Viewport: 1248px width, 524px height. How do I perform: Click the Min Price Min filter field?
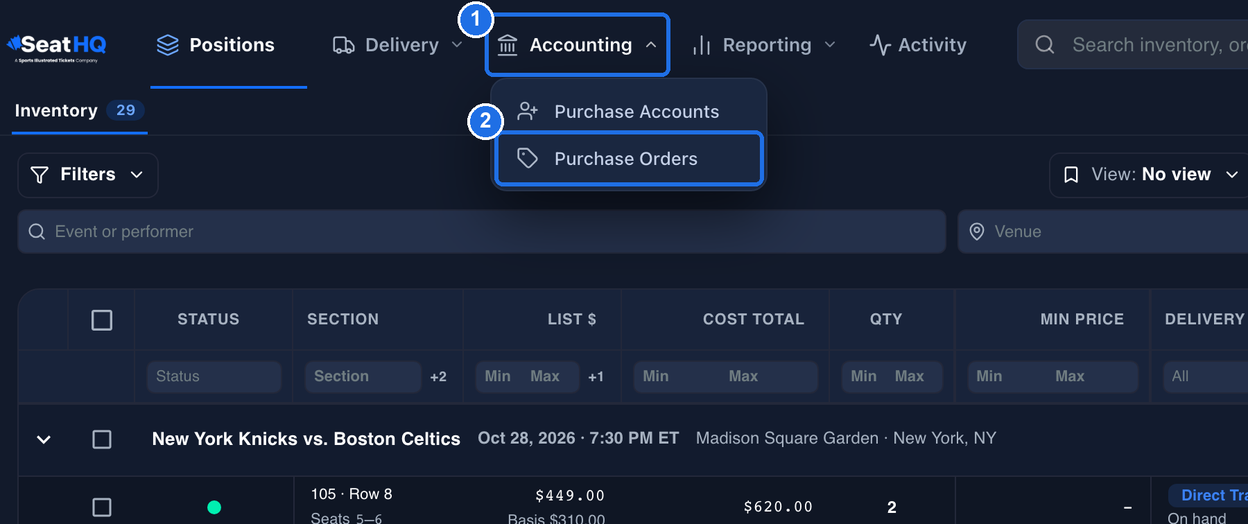click(x=1009, y=376)
